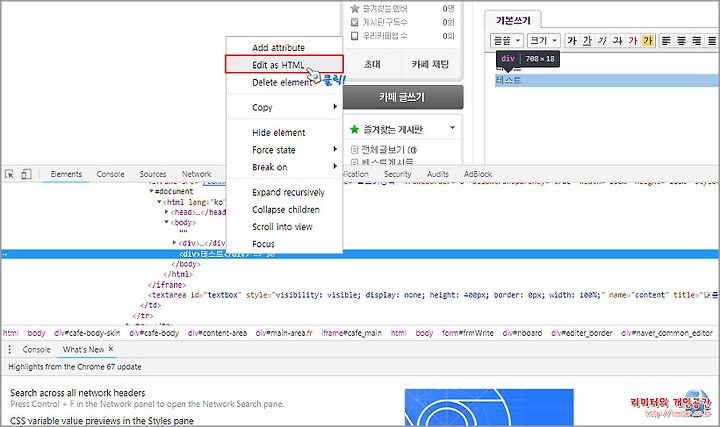Click the 카페 글쓰기 write button
The width and height of the screenshot is (720, 427).
[402, 97]
